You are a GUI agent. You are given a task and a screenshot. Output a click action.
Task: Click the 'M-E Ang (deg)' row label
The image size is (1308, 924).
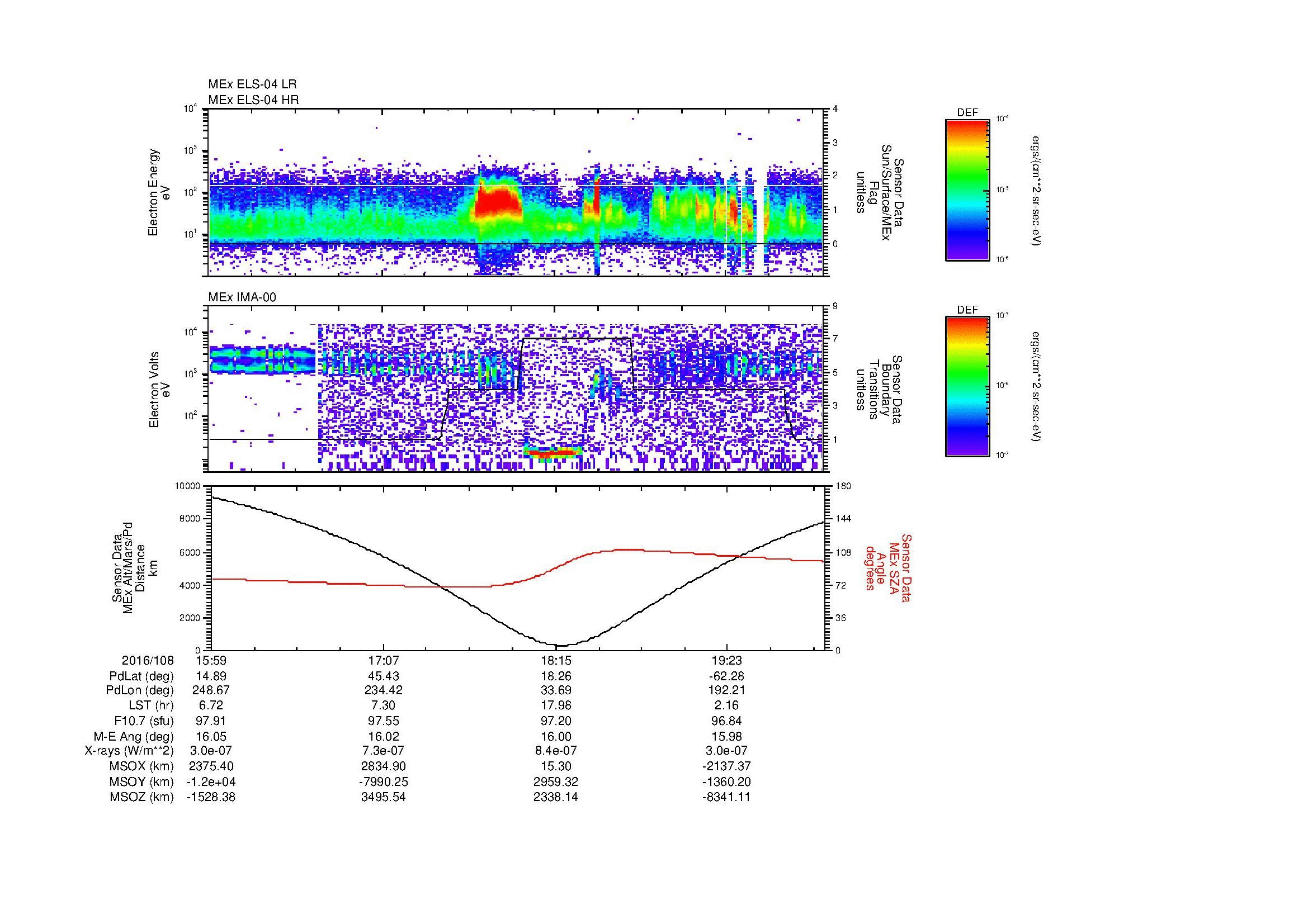(134, 737)
